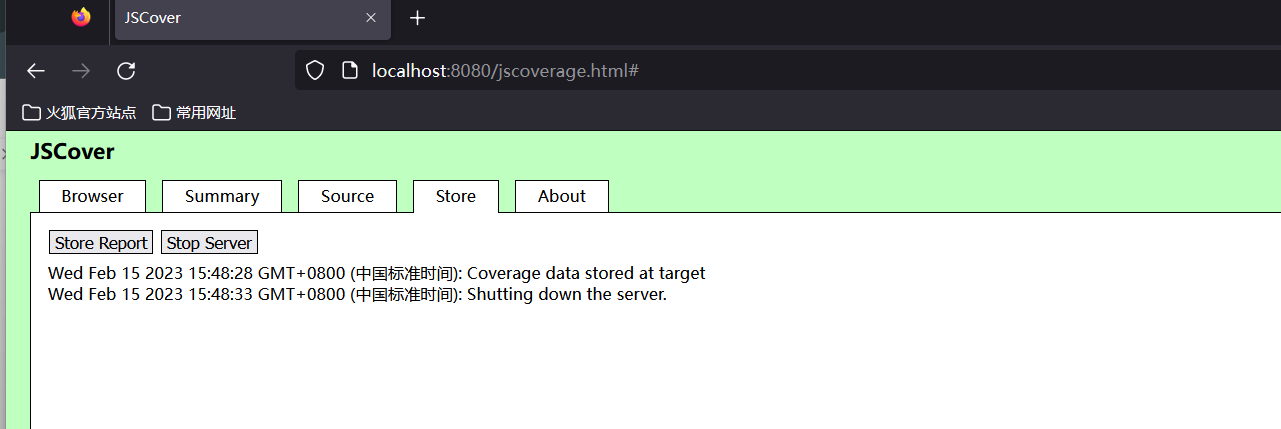1281x429 pixels.
Task: Open the About tab
Action: pyautogui.click(x=561, y=196)
